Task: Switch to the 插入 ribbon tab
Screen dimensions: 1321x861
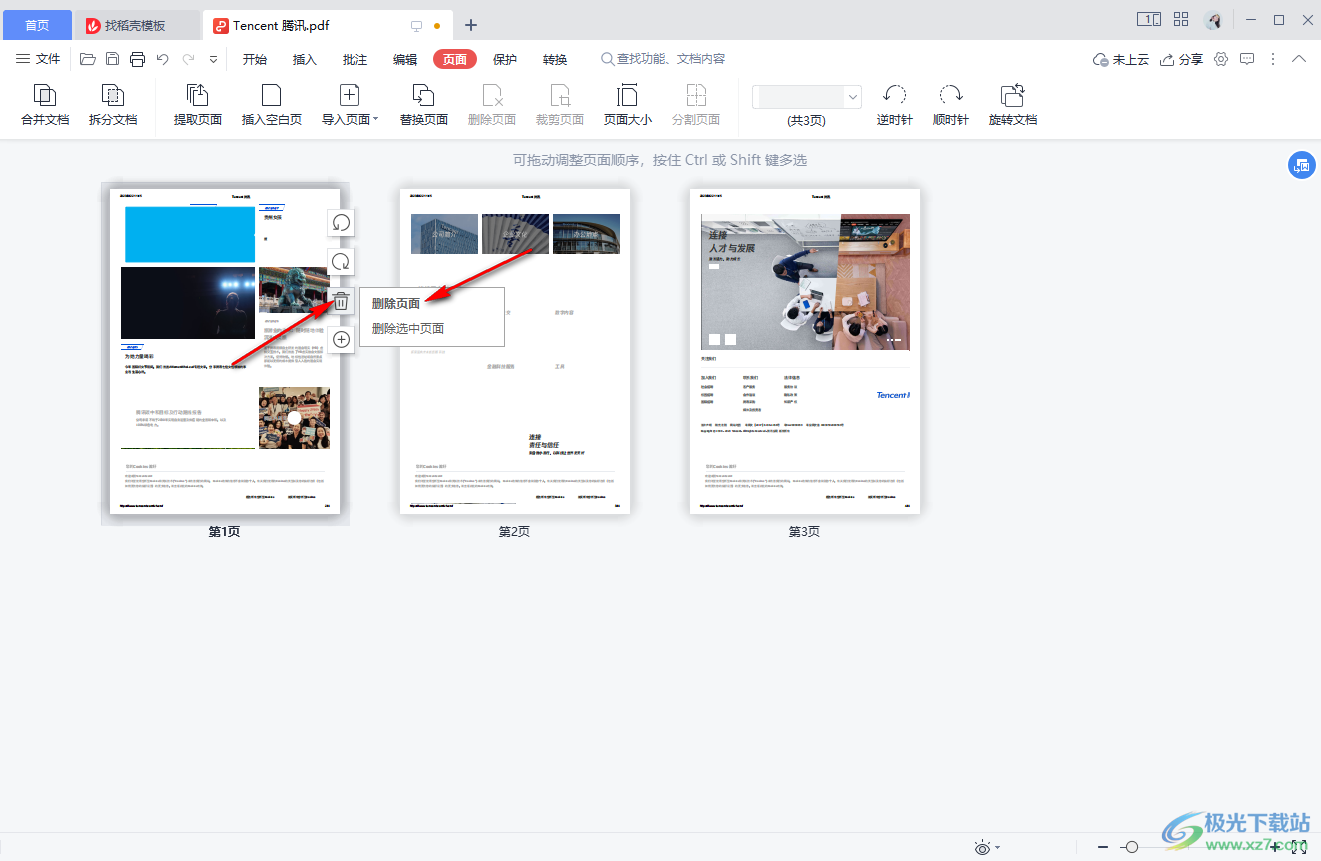Action: (305, 59)
